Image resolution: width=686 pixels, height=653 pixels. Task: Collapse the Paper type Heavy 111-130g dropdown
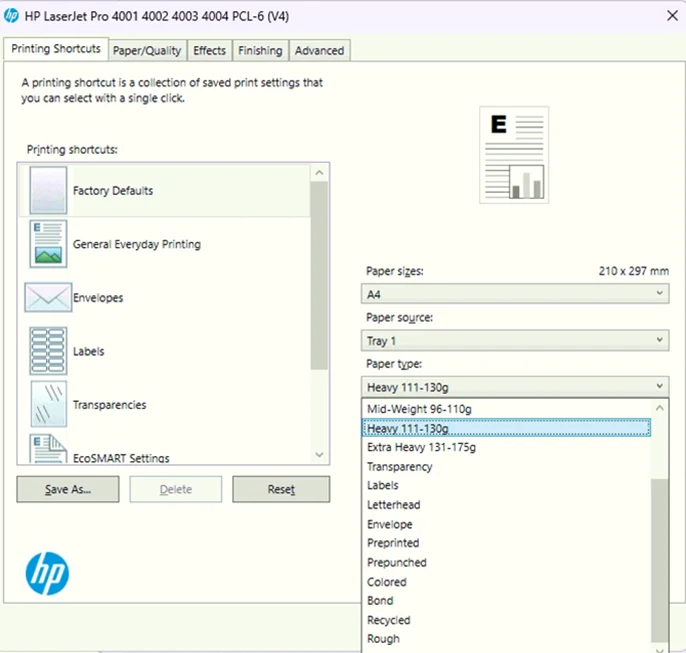pyautogui.click(x=515, y=387)
